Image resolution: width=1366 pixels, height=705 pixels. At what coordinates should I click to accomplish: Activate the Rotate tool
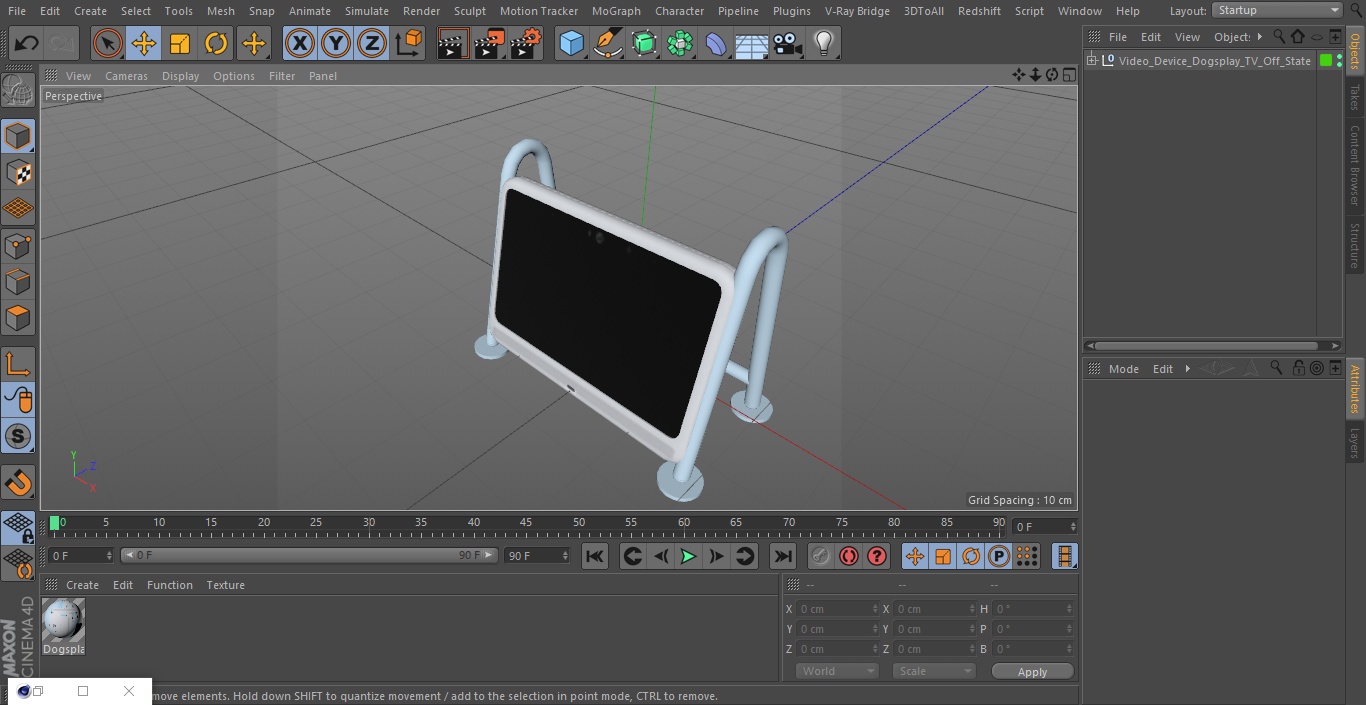click(216, 44)
